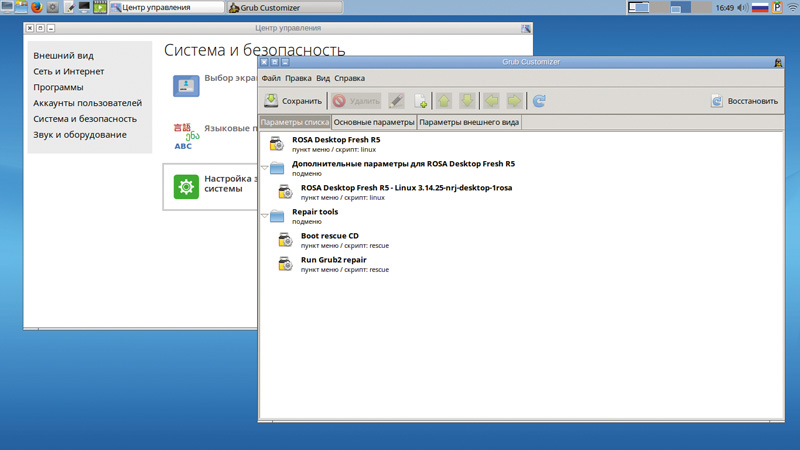
Task: Open Система и безопасность category
Action: click(85, 119)
